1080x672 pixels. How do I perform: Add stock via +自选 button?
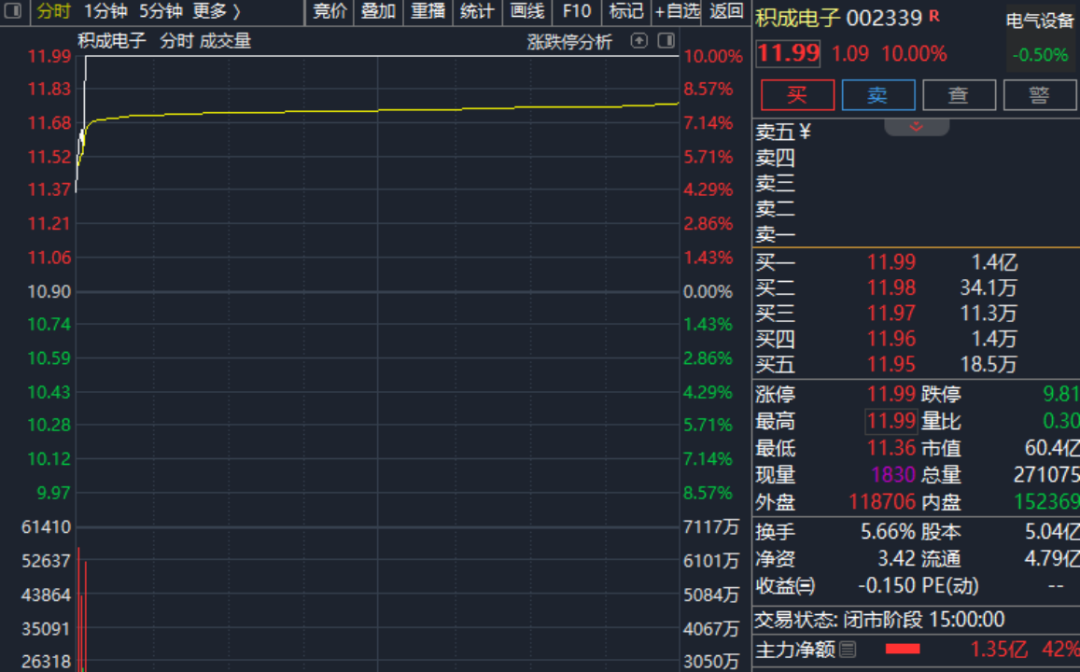coord(678,11)
